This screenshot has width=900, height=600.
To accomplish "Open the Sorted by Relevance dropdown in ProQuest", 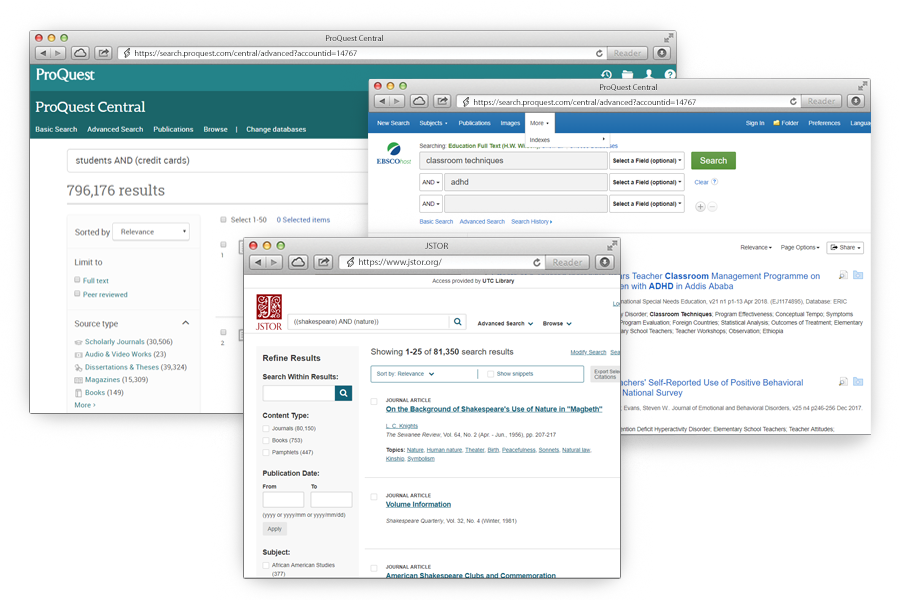I will [151, 231].
